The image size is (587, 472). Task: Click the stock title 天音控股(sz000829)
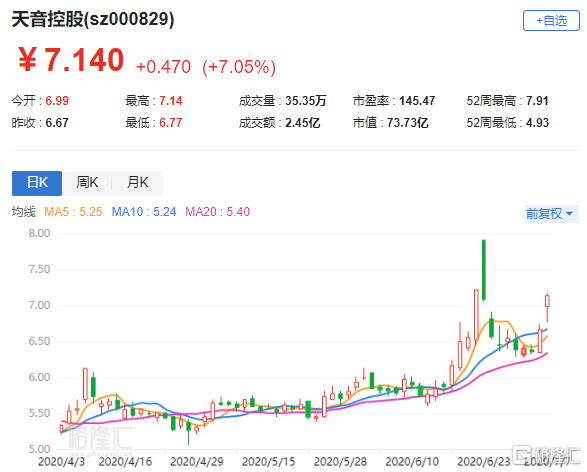(93, 19)
